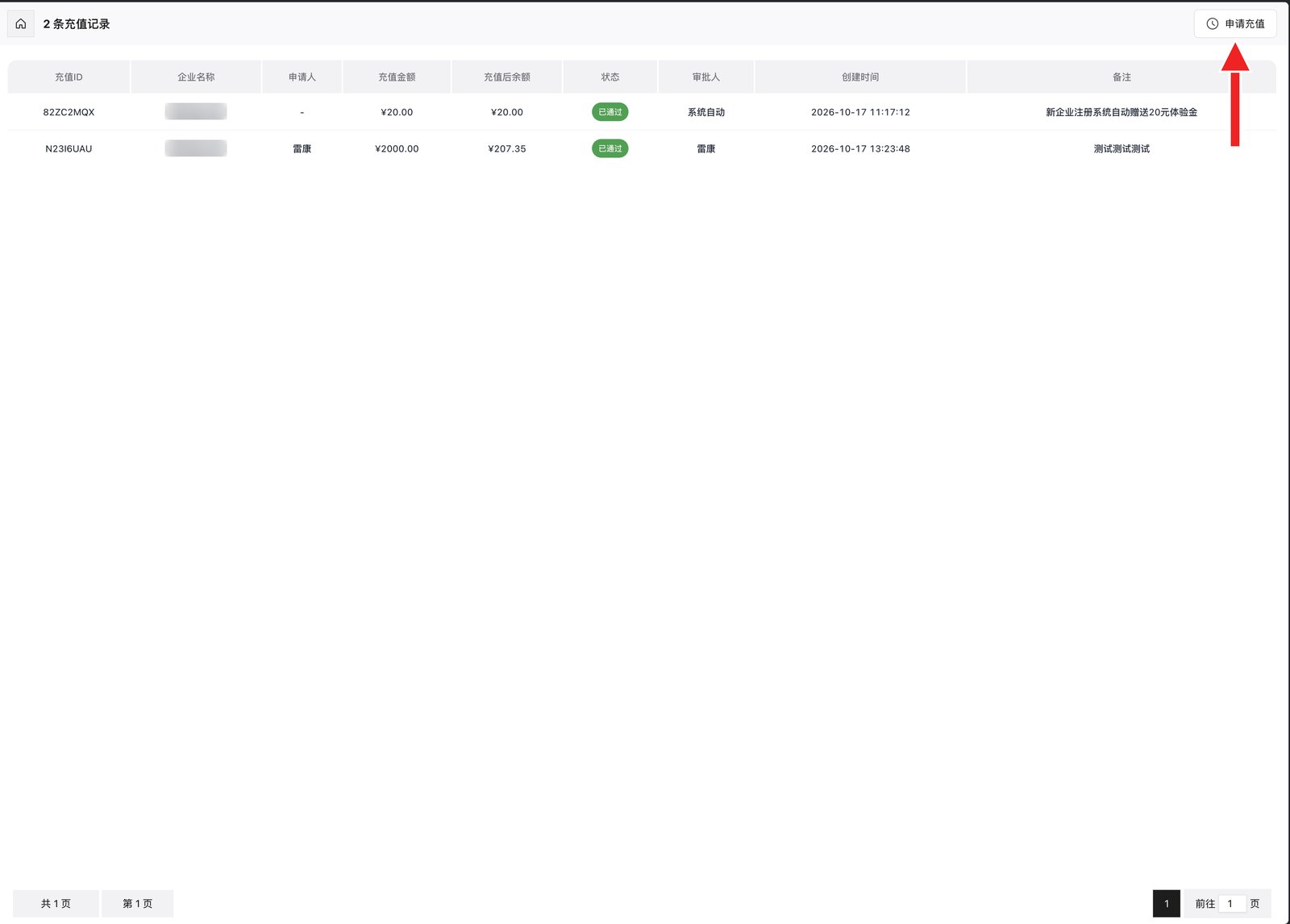Select the 企业名称 column header
Screen dimensions: 1290x924
click(x=196, y=77)
